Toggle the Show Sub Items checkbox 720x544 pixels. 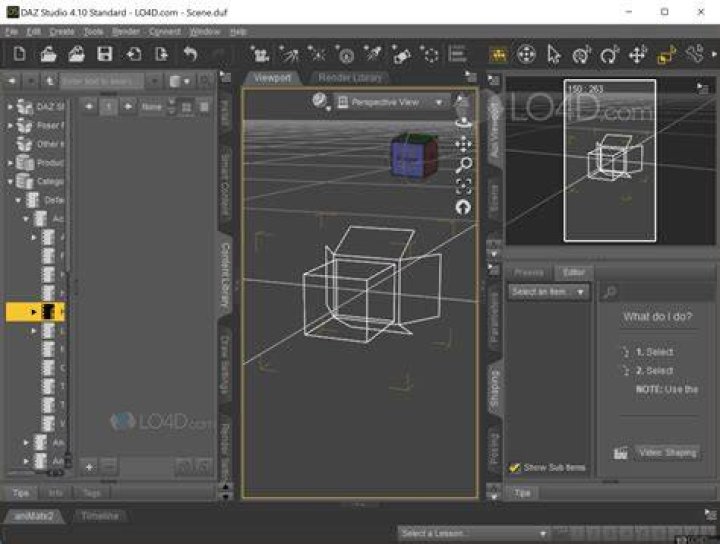(514, 467)
